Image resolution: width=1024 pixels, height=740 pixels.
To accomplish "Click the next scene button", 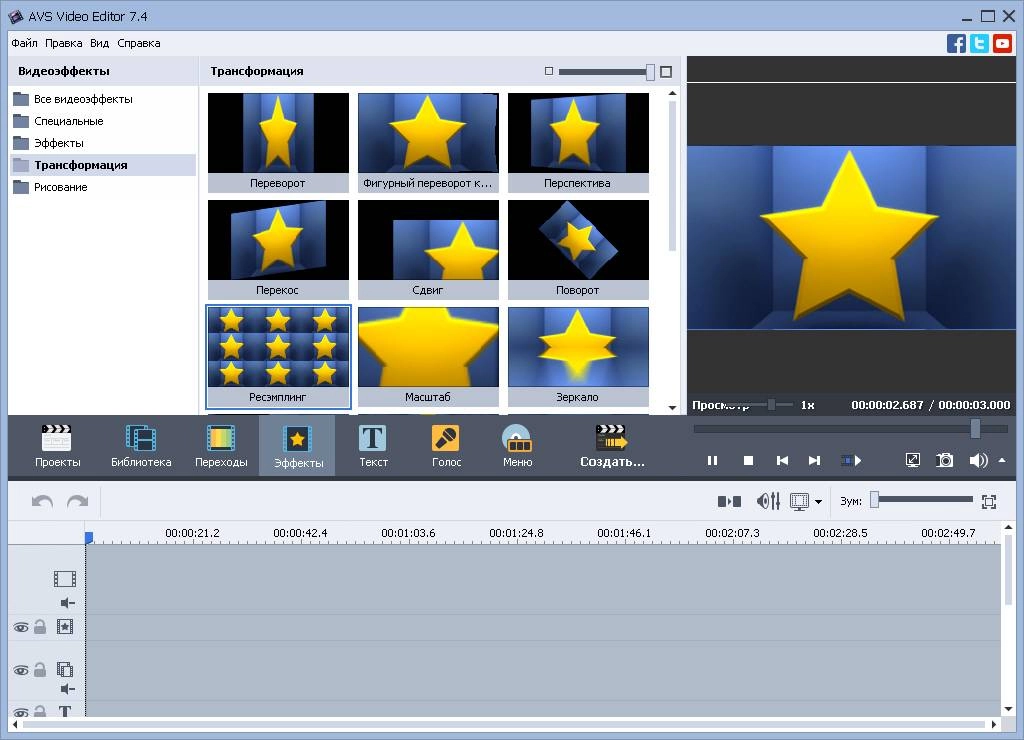I will coord(851,460).
